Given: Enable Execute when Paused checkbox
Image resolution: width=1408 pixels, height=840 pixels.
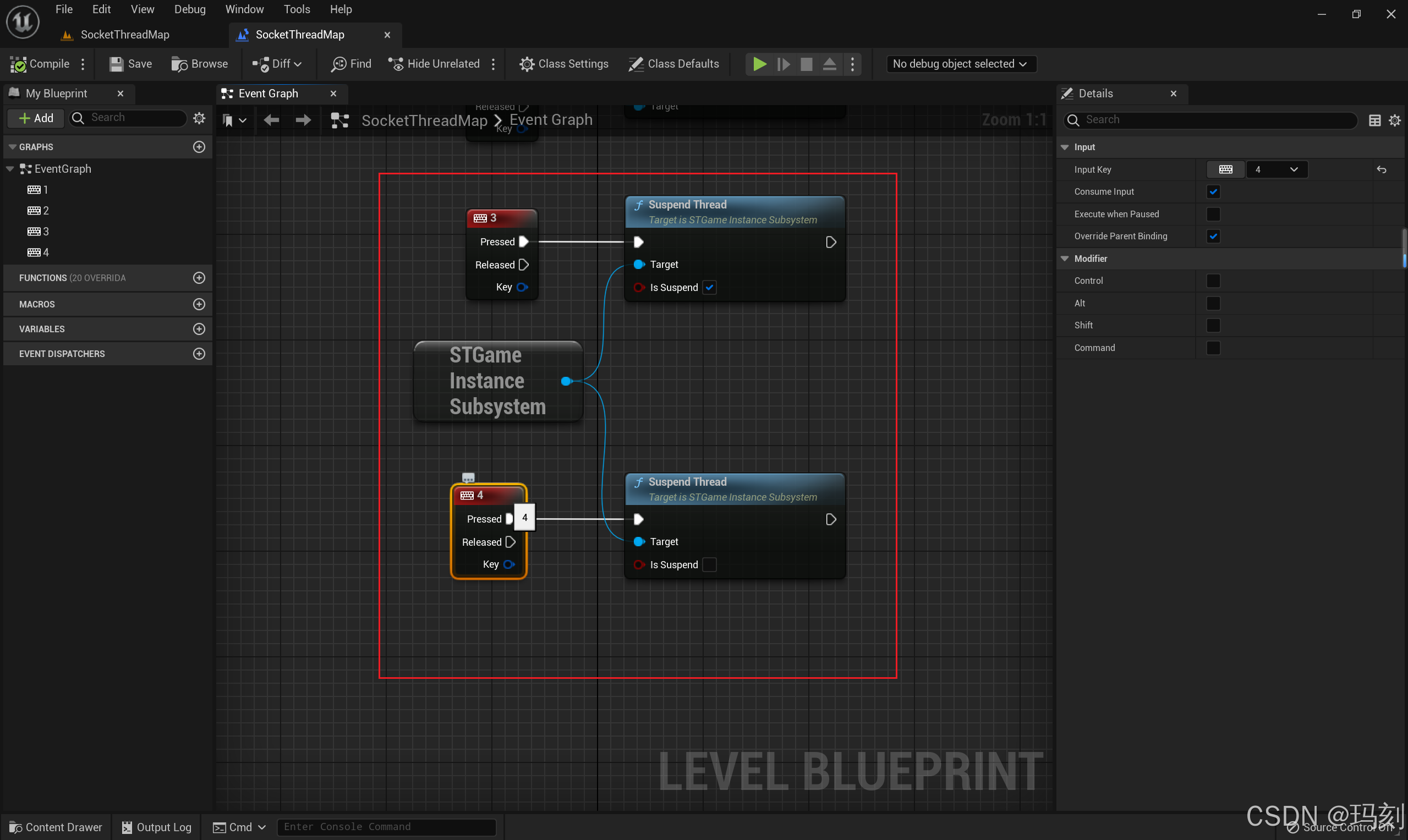Looking at the screenshot, I should 1213,214.
